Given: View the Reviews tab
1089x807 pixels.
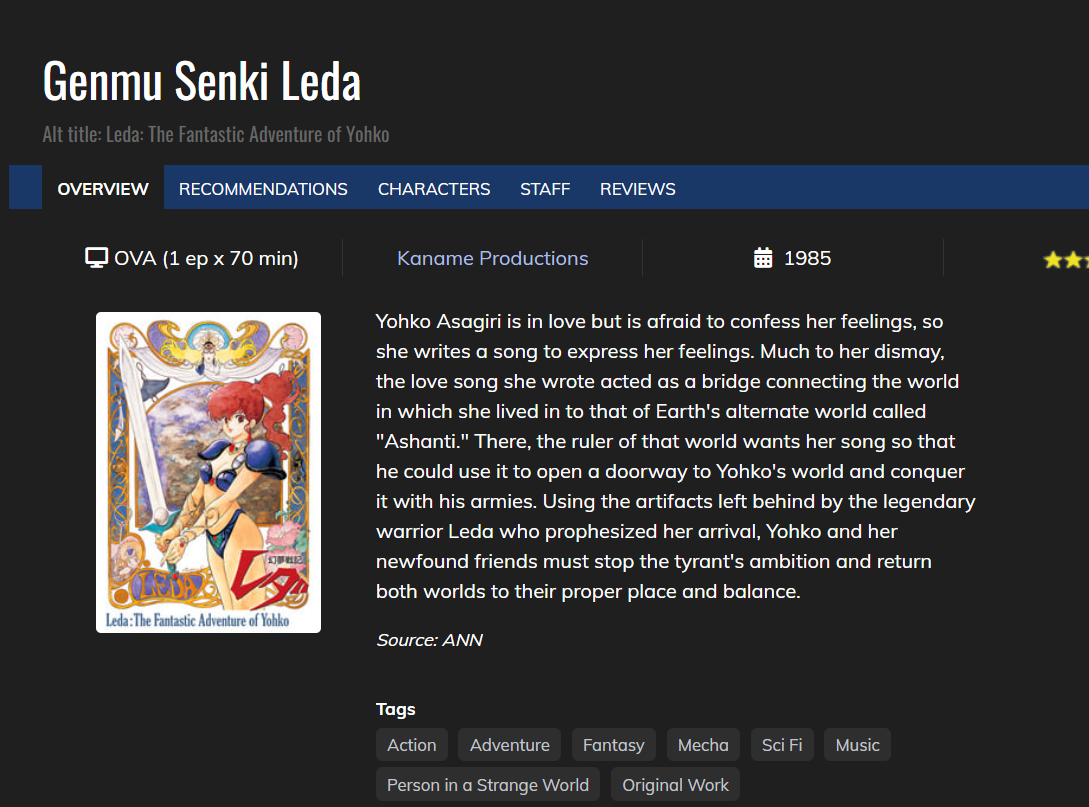Looking at the screenshot, I should tap(638, 189).
